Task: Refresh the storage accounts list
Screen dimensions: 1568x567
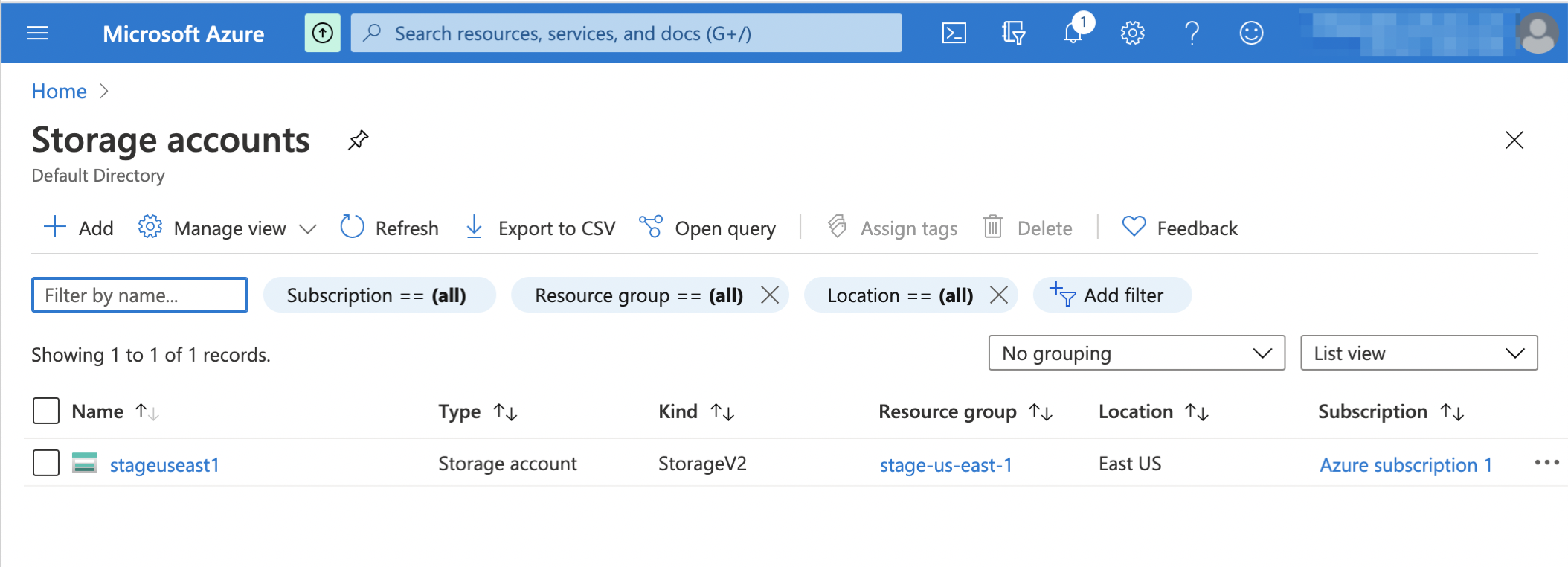Action: (x=389, y=228)
